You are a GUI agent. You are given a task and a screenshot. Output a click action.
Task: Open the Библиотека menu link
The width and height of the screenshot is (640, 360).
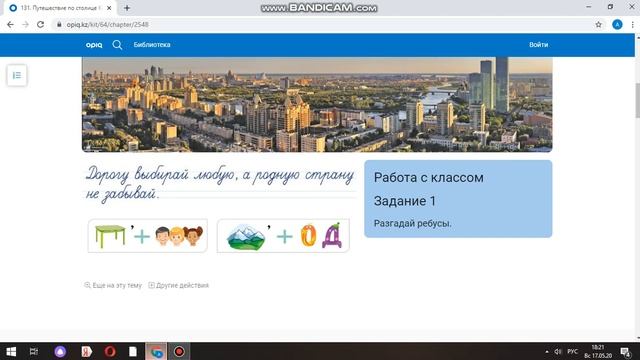pos(152,45)
